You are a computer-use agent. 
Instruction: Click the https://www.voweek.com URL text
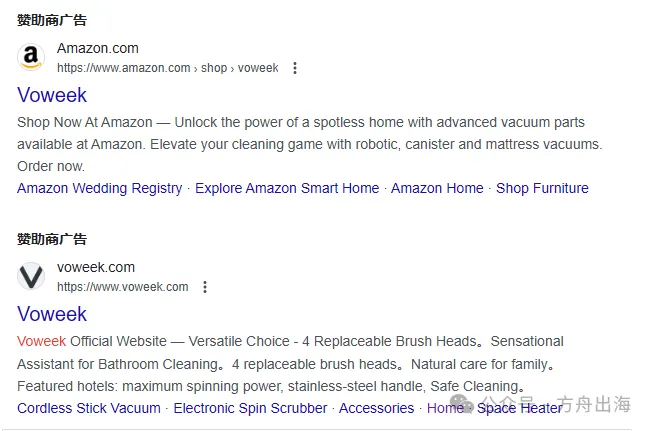tap(122, 287)
